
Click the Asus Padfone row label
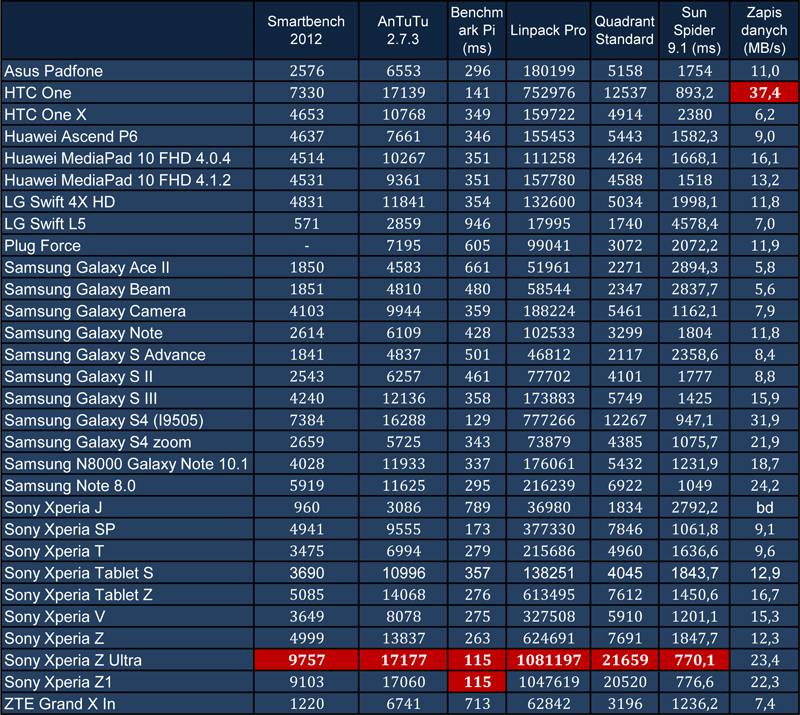pyautogui.click(x=54, y=71)
